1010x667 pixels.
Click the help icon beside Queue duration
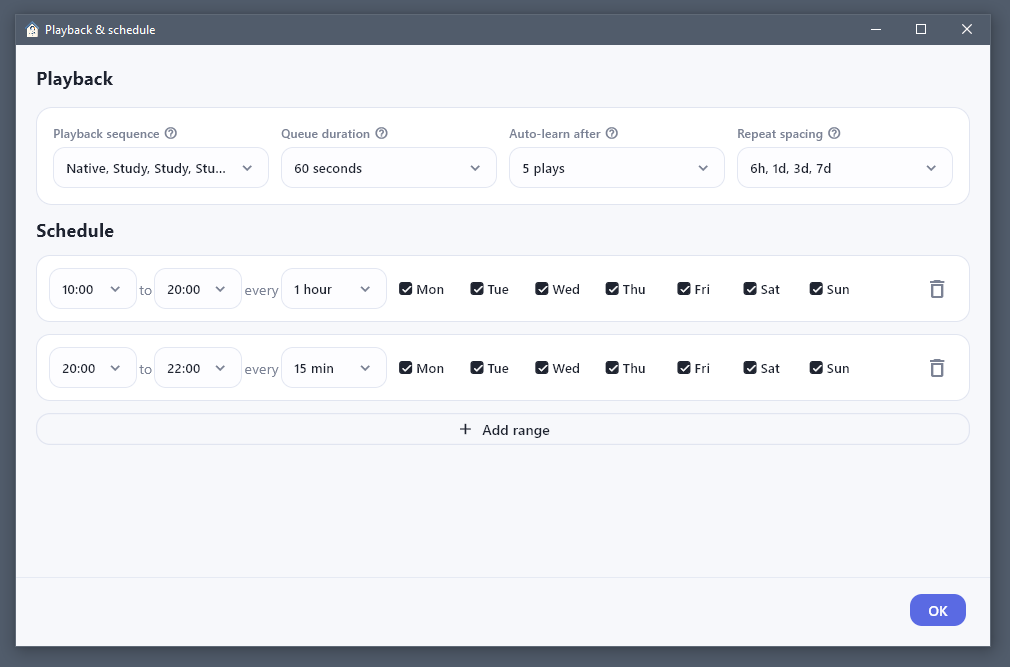click(x=381, y=133)
